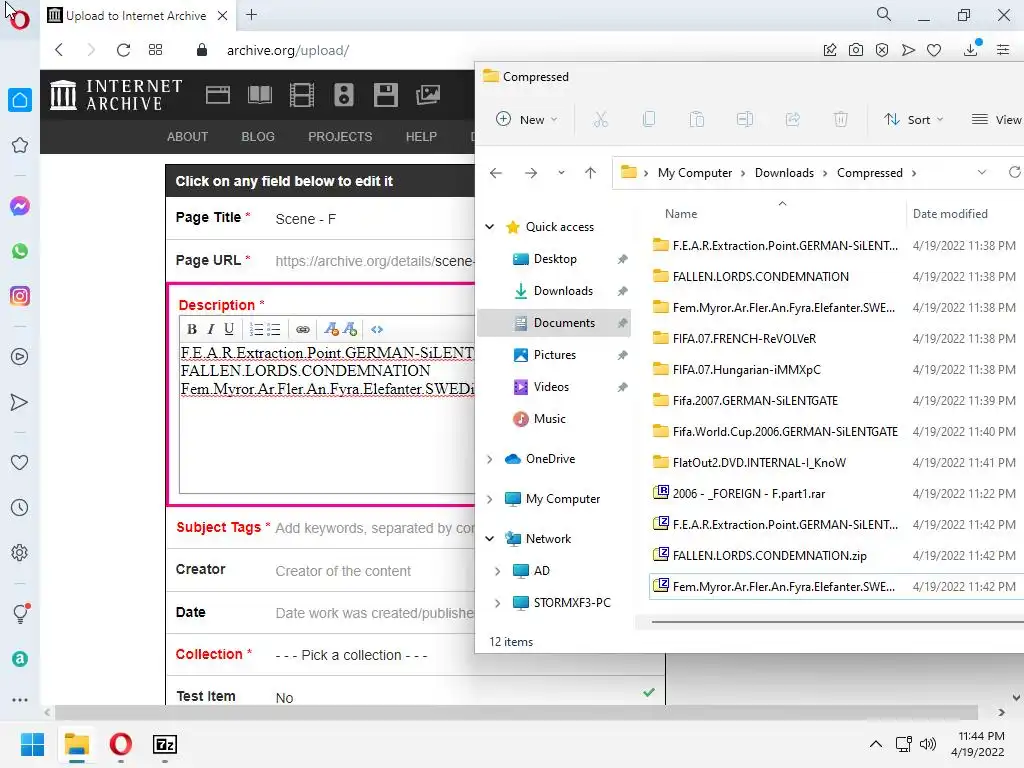Image resolution: width=1024 pixels, height=768 pixels.
Task: Click My Computer in breadcrumb path
Action: tap(695, 172)
